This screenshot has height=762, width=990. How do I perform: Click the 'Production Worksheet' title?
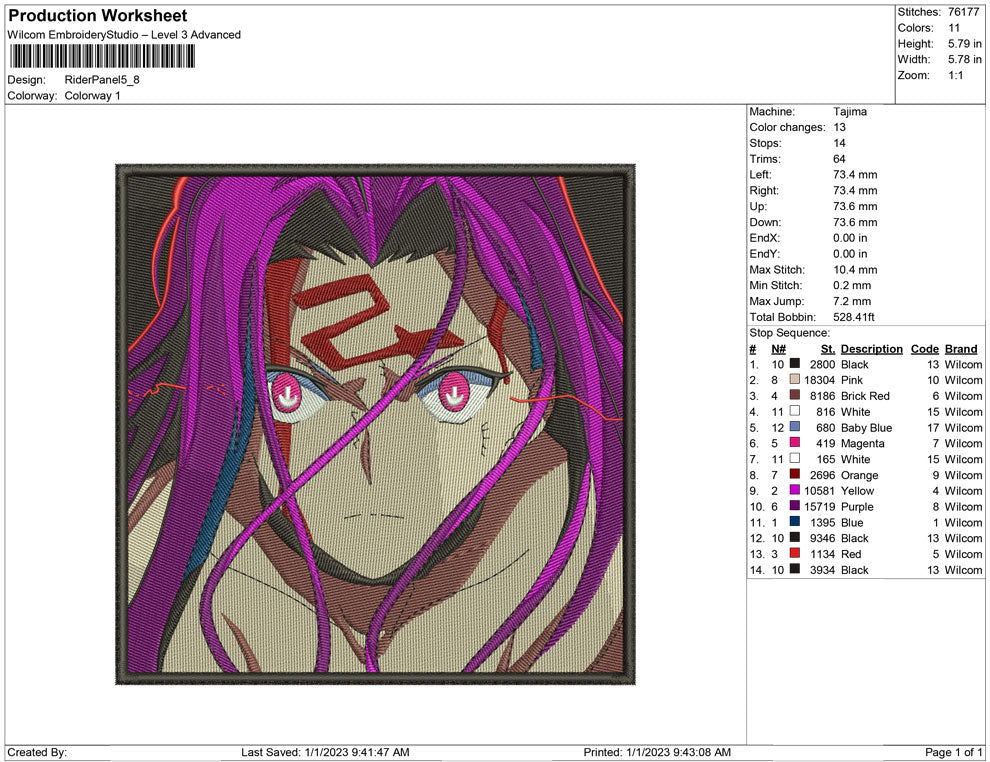pyautogui.click(x=98, y=16)
